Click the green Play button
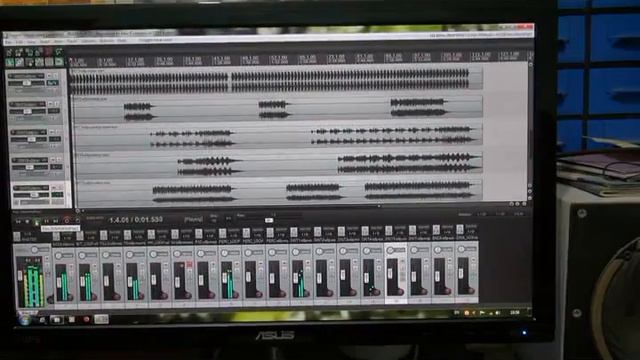This screenshot has height=360, width=640. point(37,222)
